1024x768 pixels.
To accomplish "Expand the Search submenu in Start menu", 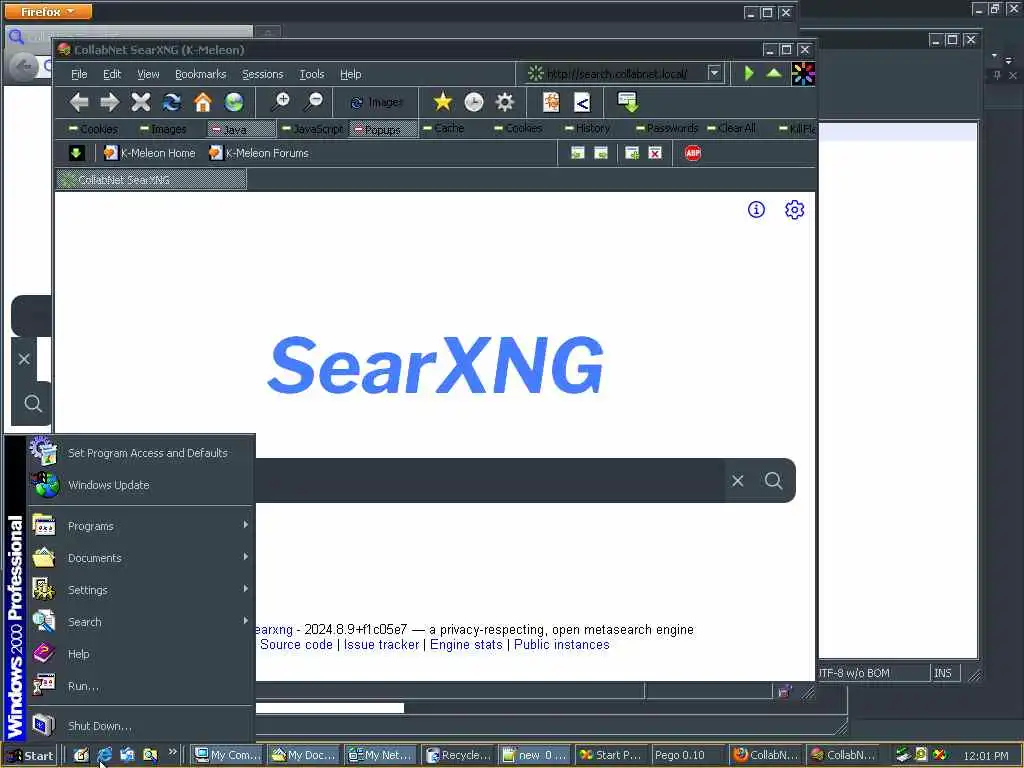I will coord(140,622).
